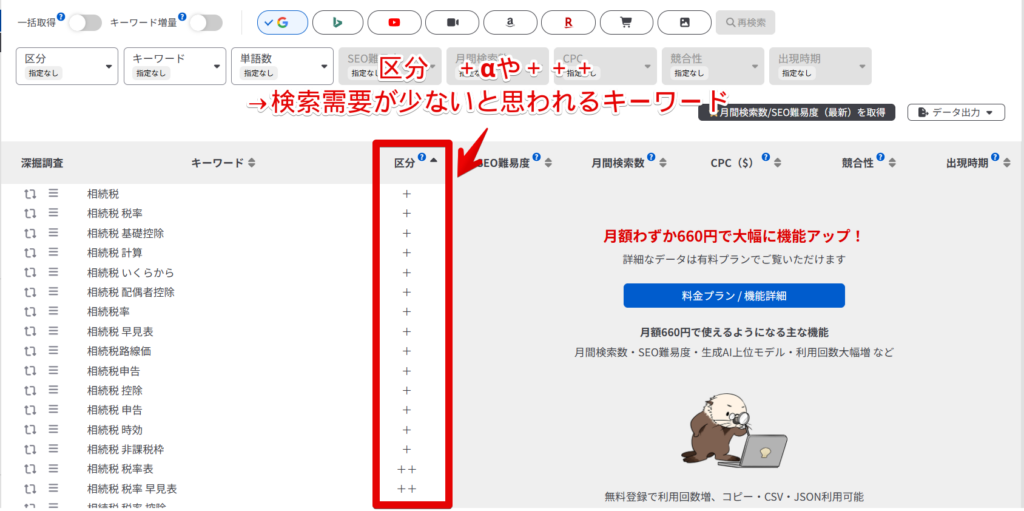Open the 区分 filter dropdown
Screen dimensions: 1024x511
(67, 66)
